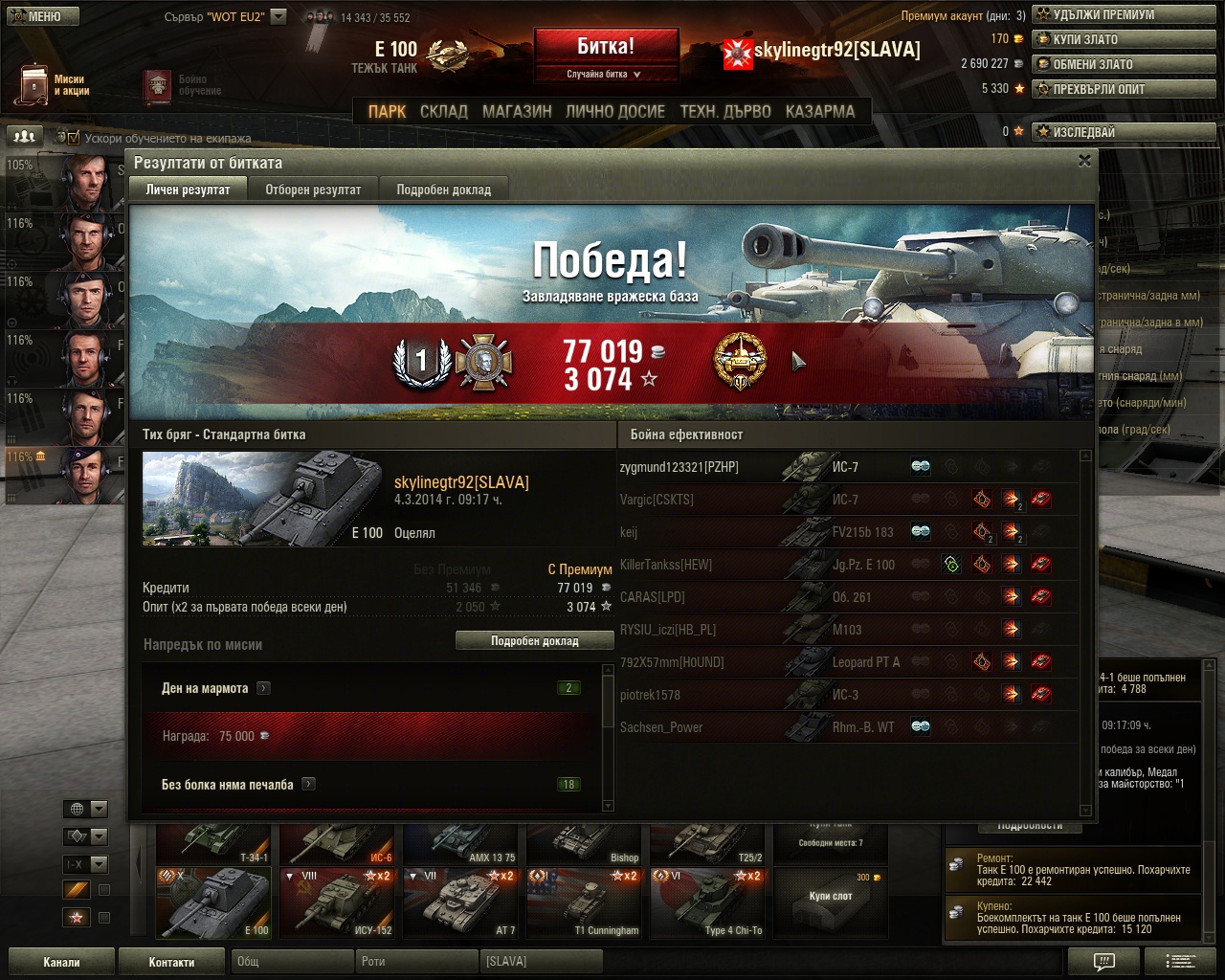Open the Tech Tree menu item
Screen dimensions: 1225x980
725,111
